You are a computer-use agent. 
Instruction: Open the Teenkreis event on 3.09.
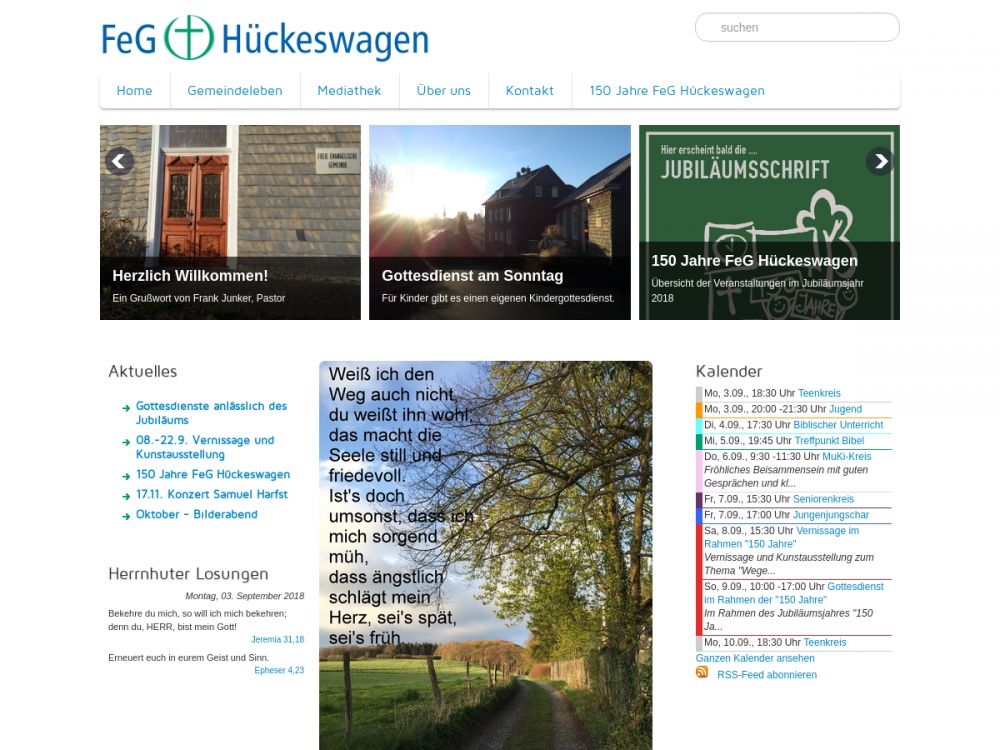click(819, 394)
